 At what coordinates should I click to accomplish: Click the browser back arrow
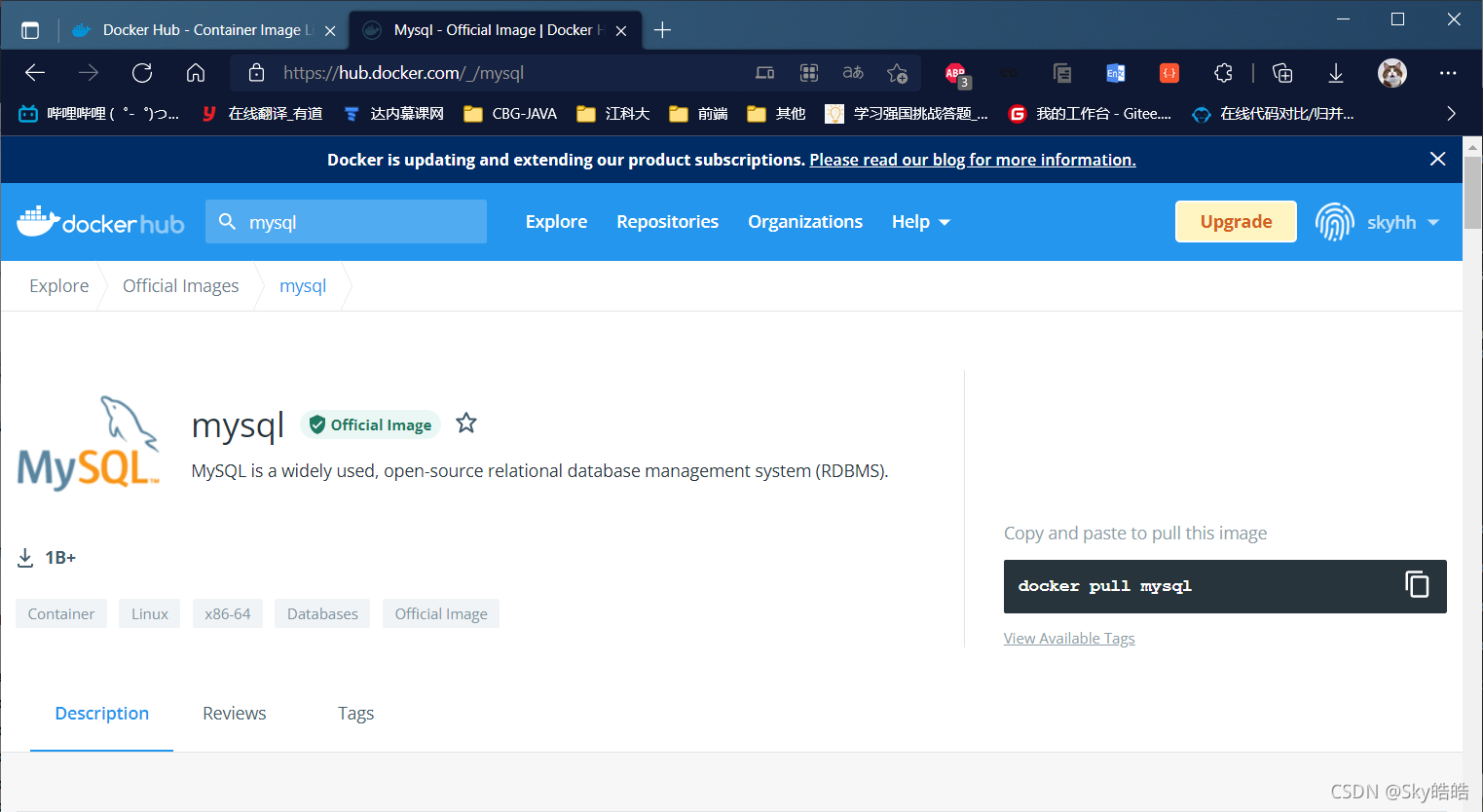click(x=35, y=73)
